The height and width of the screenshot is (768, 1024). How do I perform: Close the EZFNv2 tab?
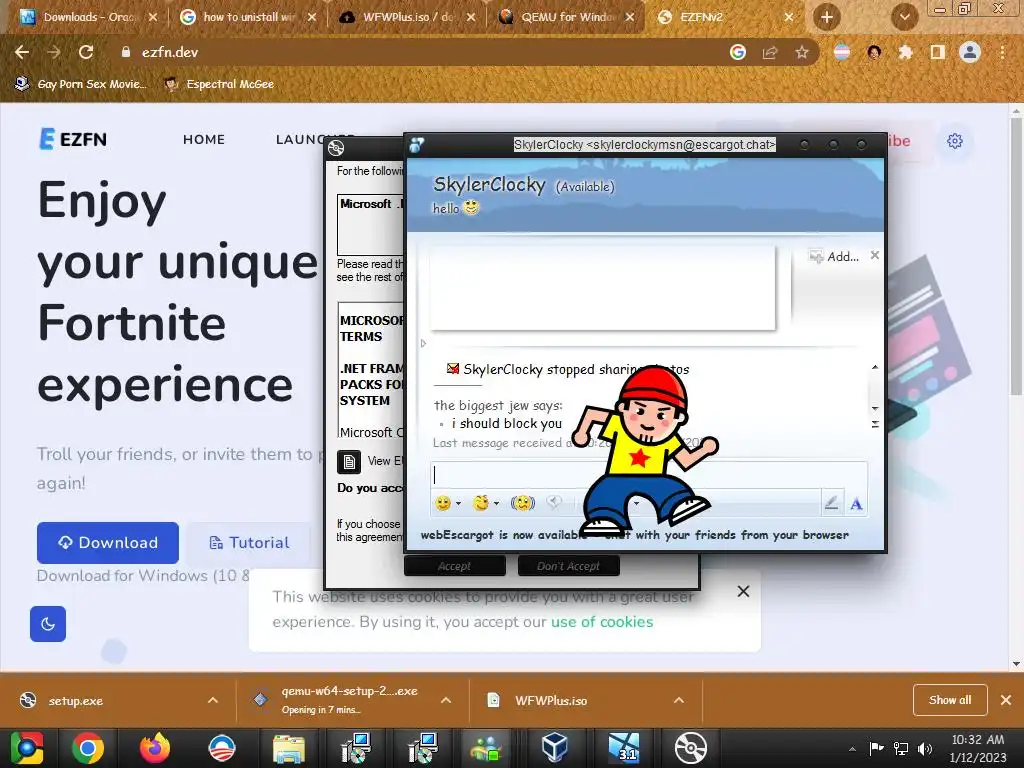[789, 17]
